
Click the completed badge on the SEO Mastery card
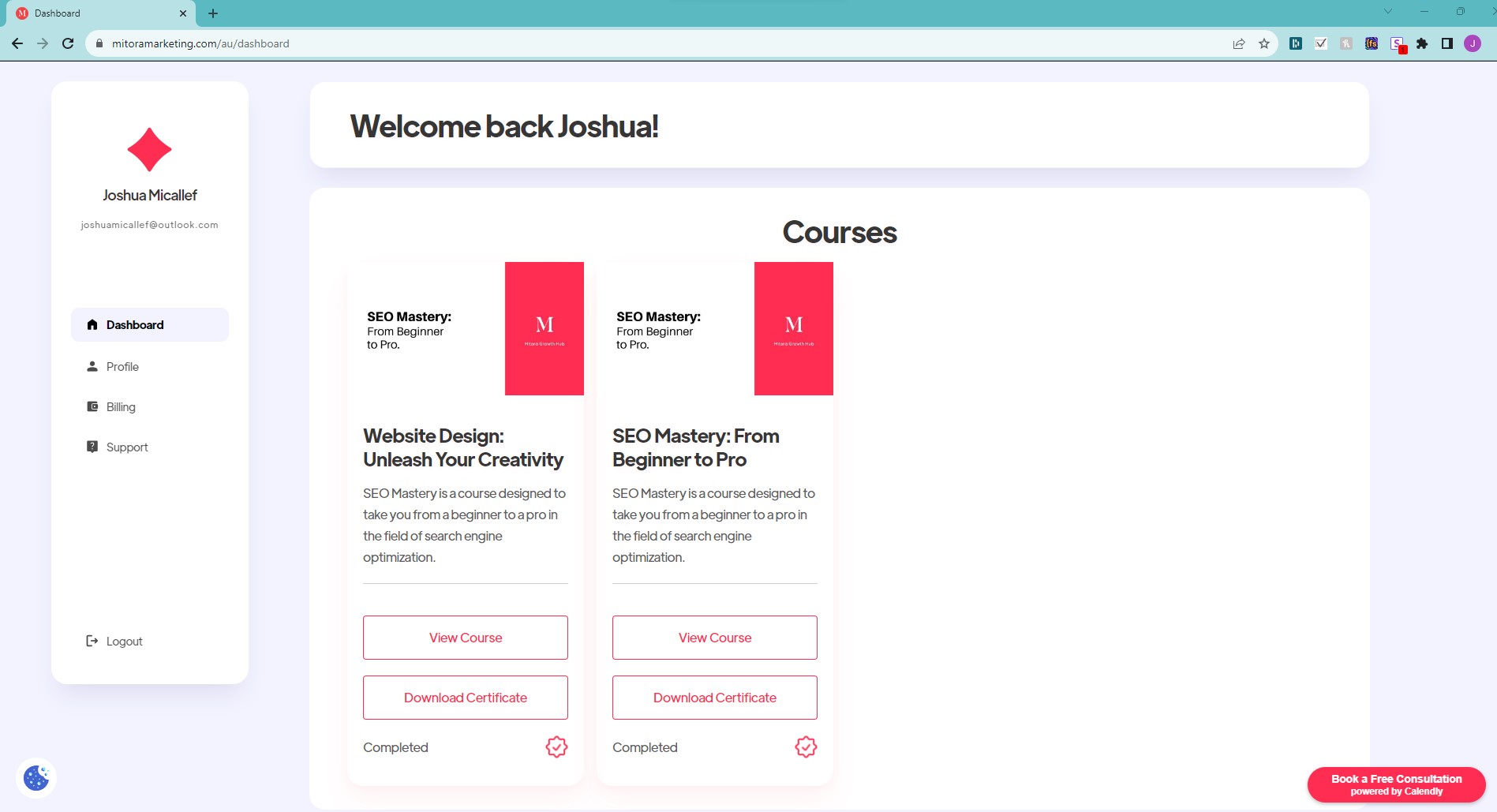[x=805, y=747]
